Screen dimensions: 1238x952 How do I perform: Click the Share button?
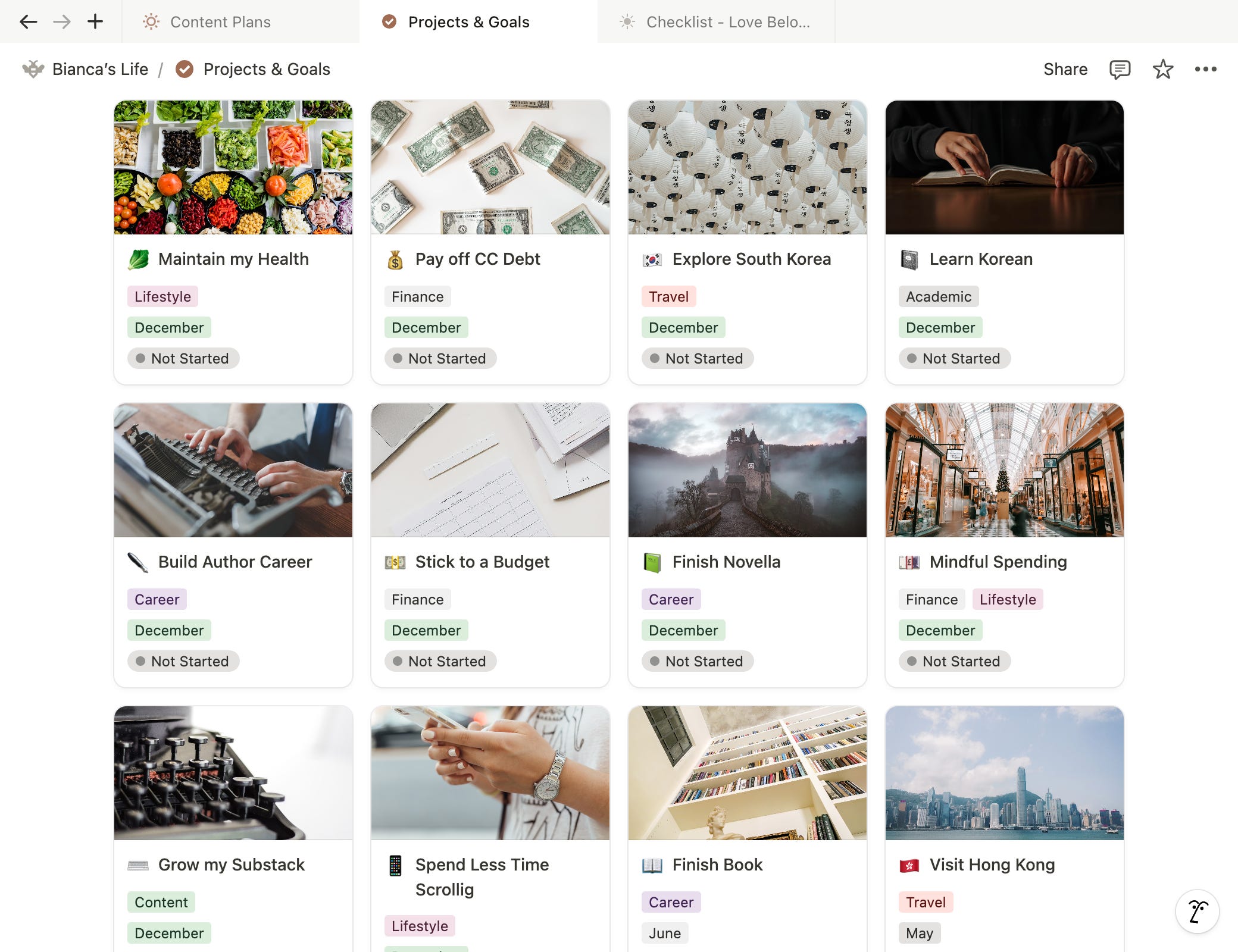pyautogui.click(x=1065, y=70)
